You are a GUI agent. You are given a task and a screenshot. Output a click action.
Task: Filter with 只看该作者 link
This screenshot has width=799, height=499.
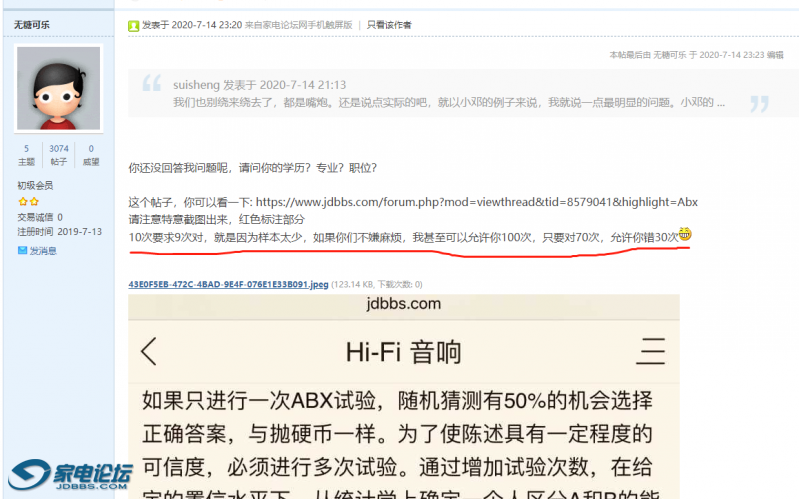(389, 25)
